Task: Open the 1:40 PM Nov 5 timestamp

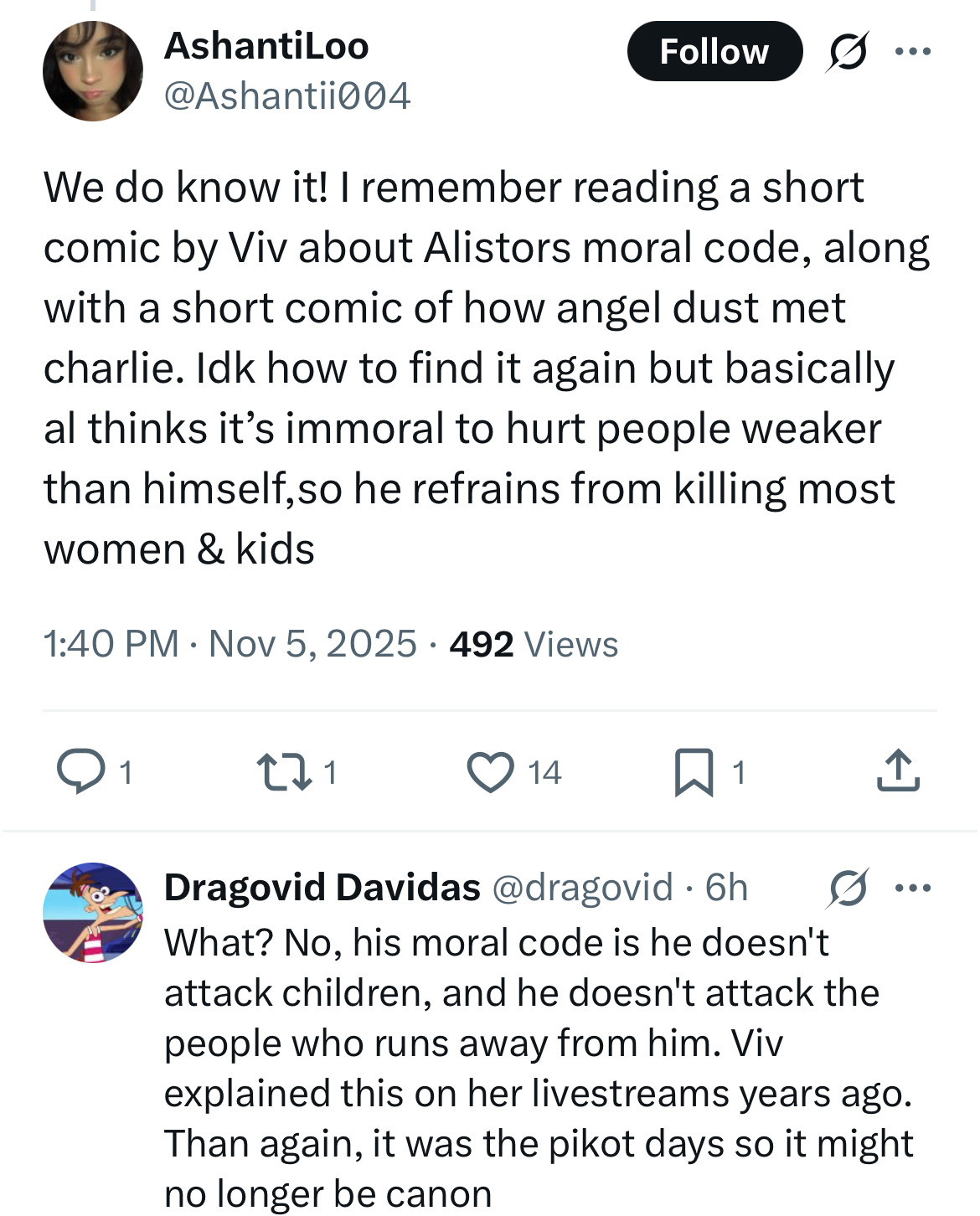Action: 230,644
